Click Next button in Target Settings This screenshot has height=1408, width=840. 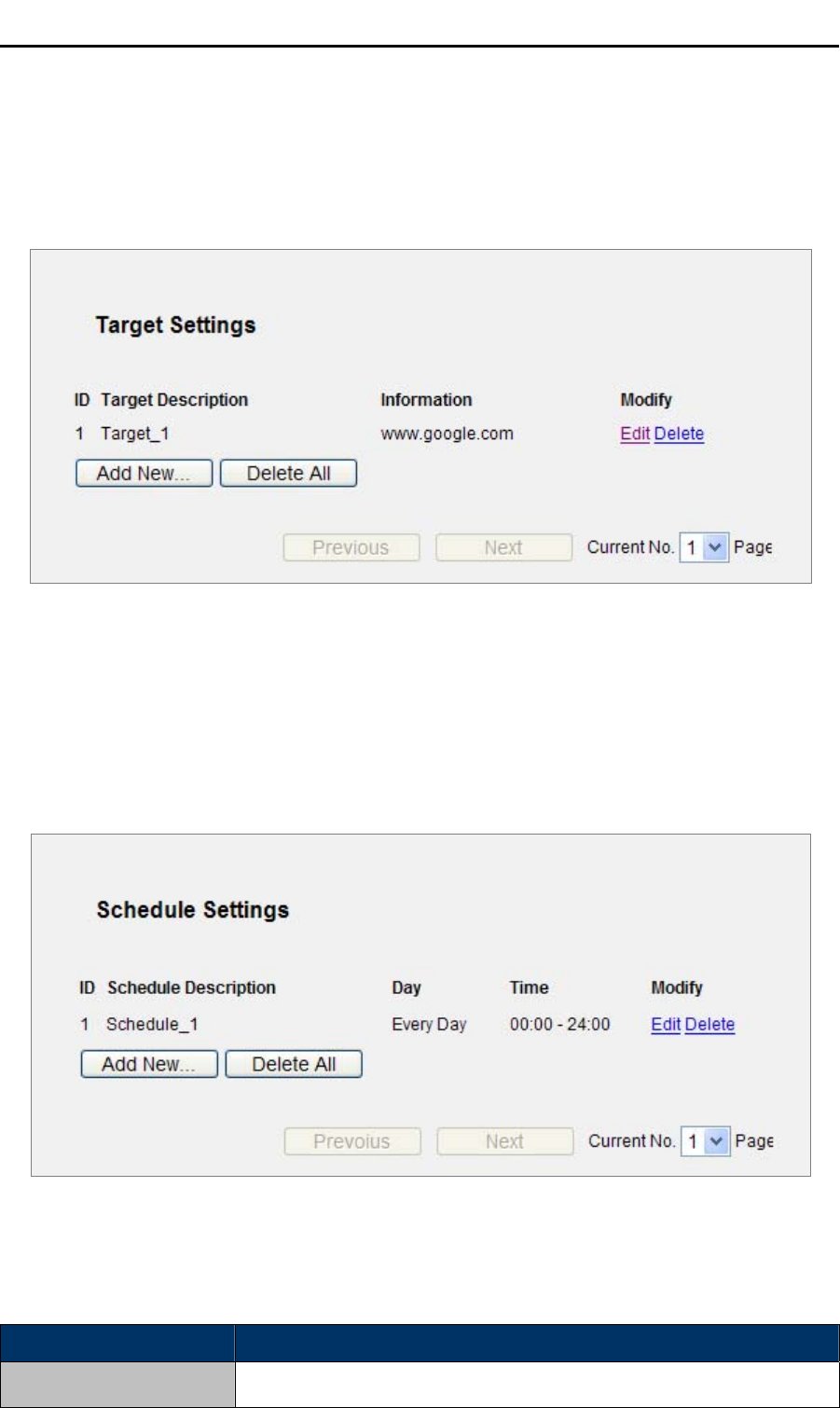pos(503,547)
